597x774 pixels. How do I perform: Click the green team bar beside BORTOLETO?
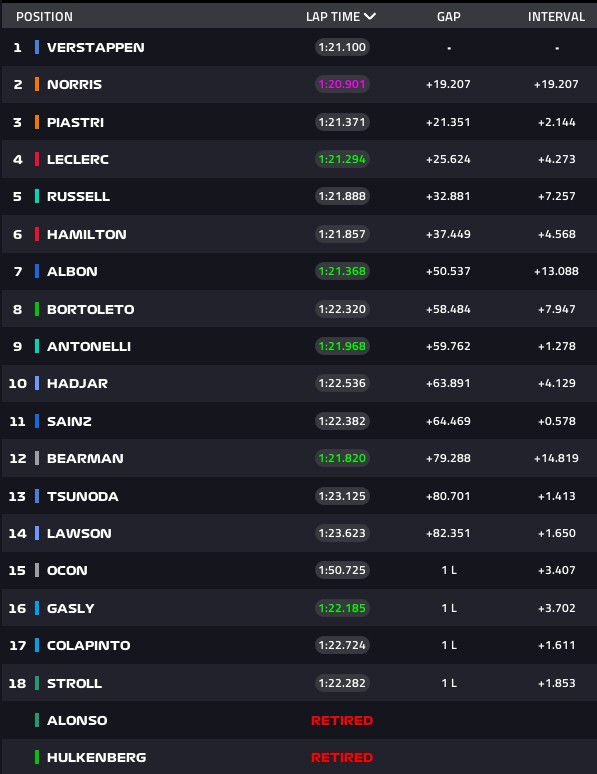point(37,309)
